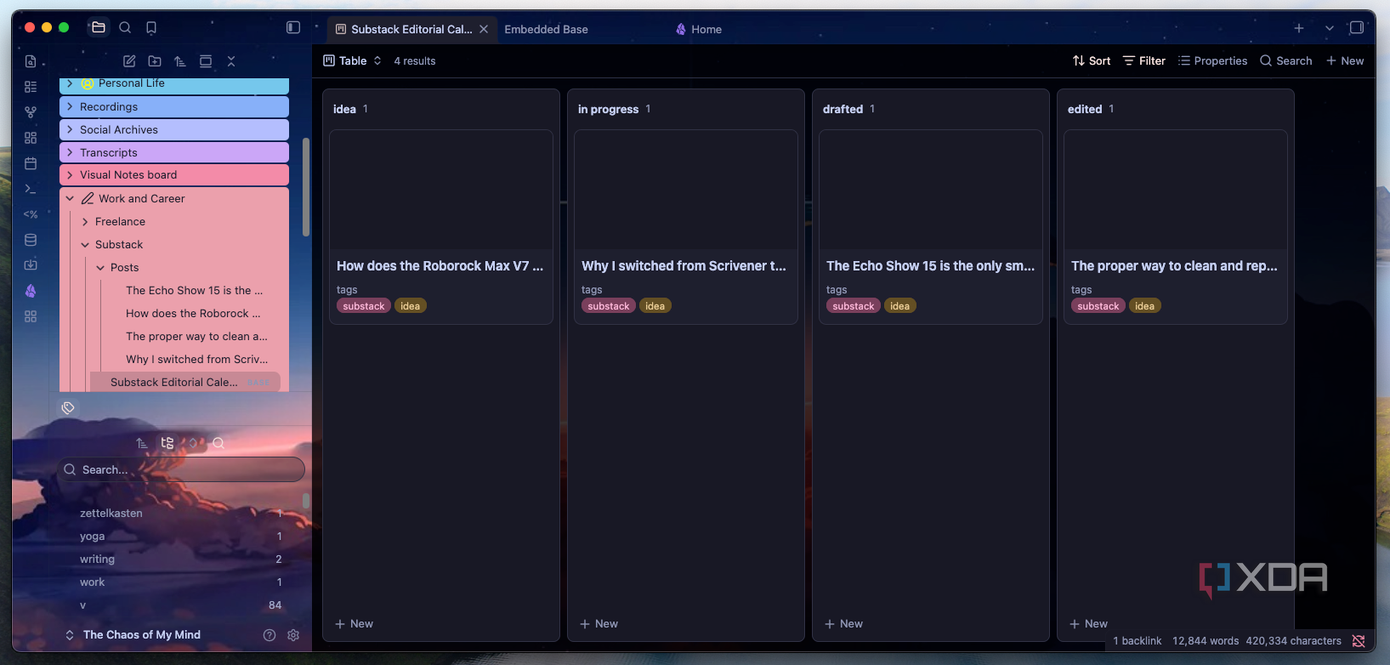Click auto-reveal current file icon
The width and height of the screenshot is (1390, 665).
click(x=205, y=61)
